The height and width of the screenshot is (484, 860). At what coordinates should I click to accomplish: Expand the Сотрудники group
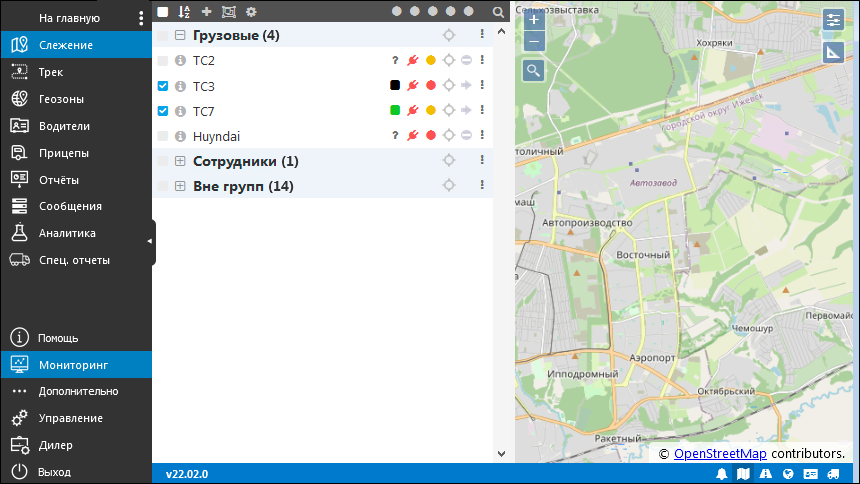(180, 161)
